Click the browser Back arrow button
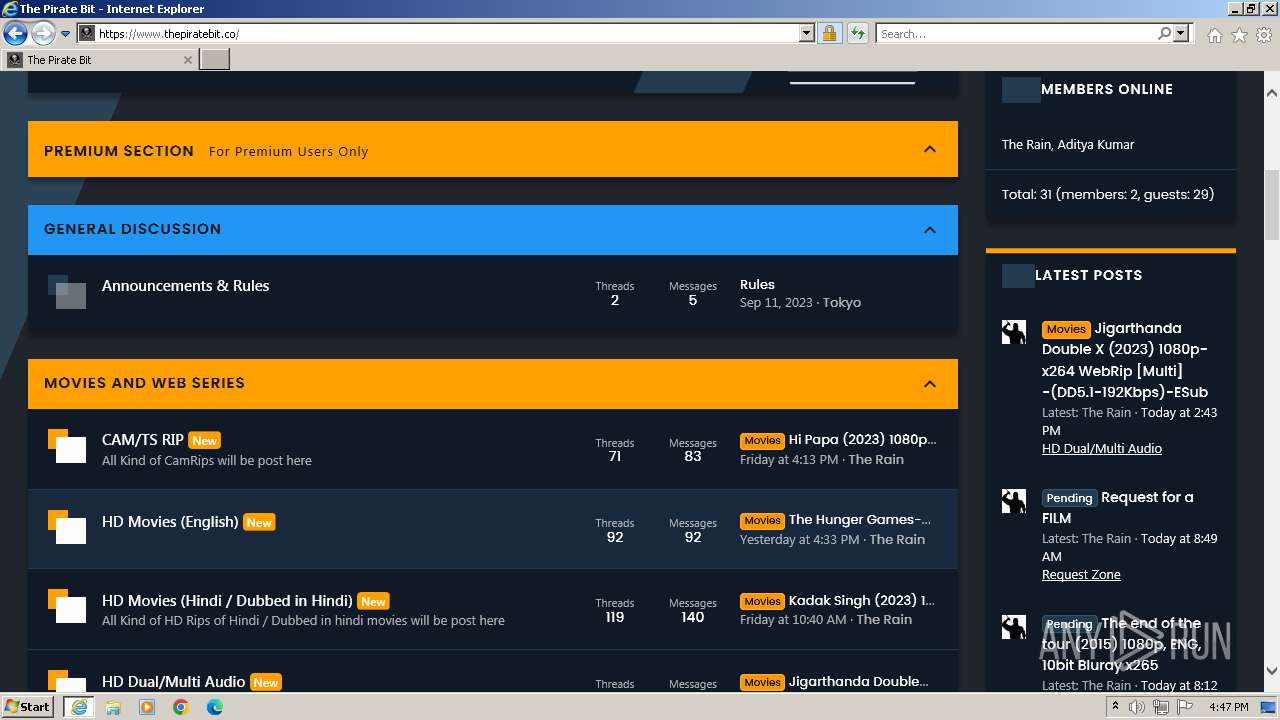 15,34
